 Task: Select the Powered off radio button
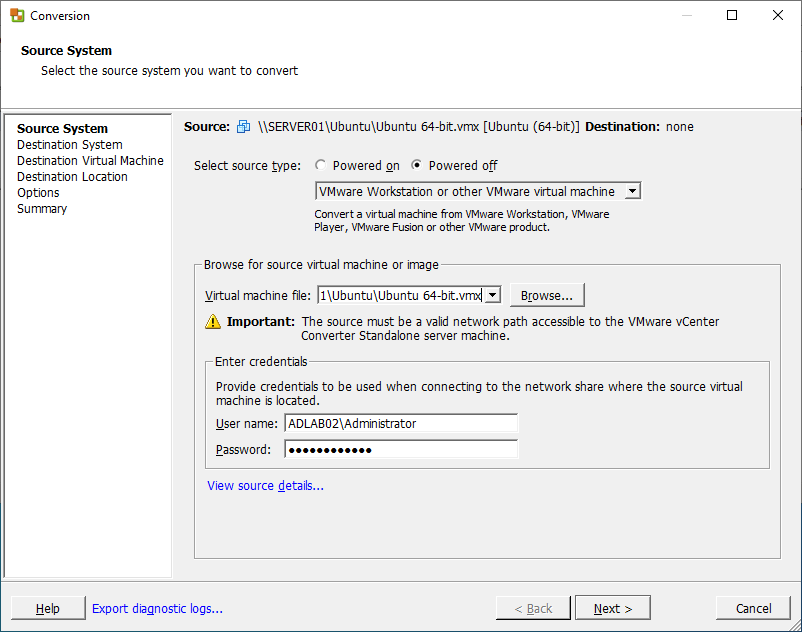(416, 165)
